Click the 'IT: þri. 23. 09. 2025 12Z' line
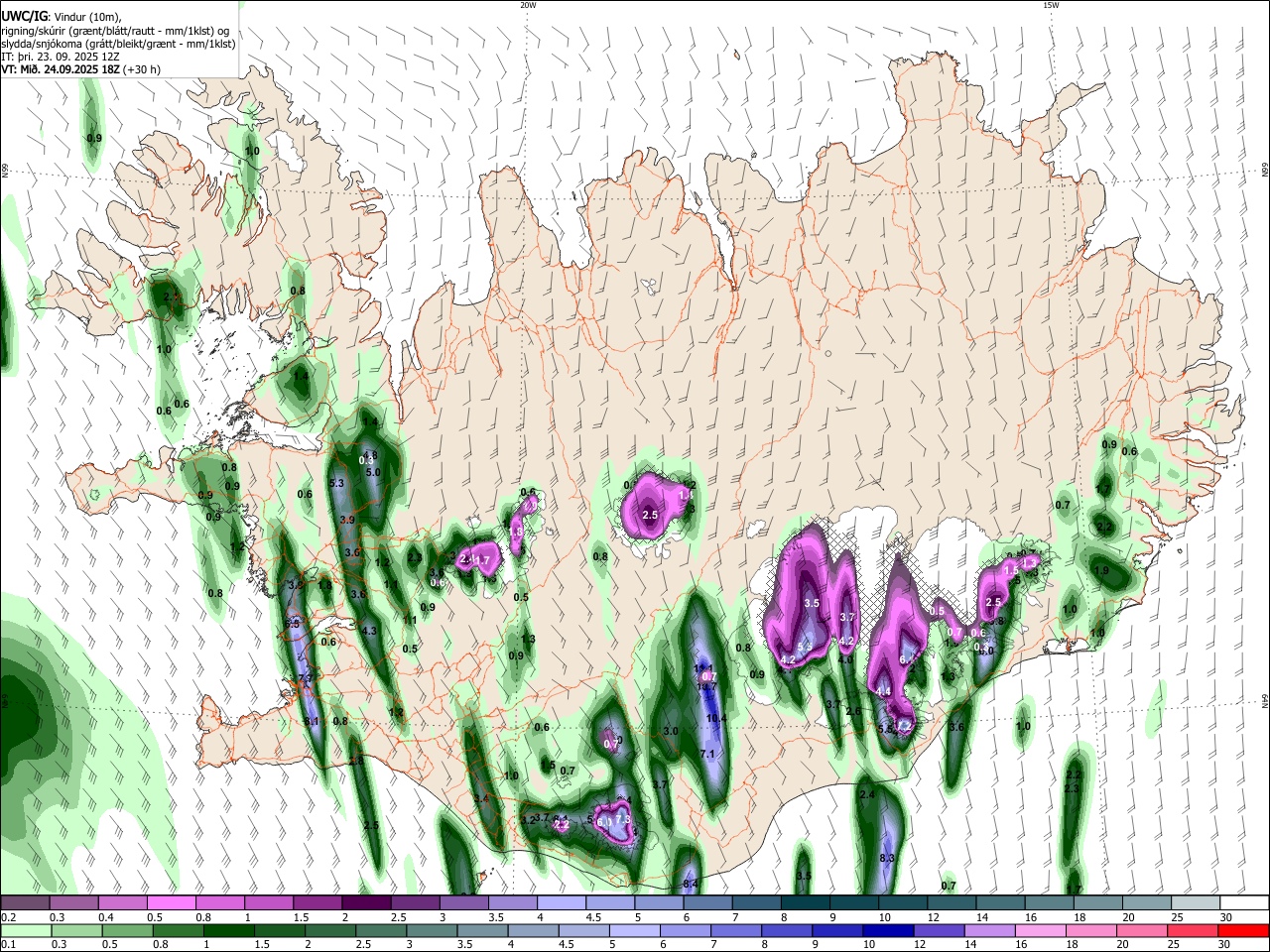 [61, 57]
